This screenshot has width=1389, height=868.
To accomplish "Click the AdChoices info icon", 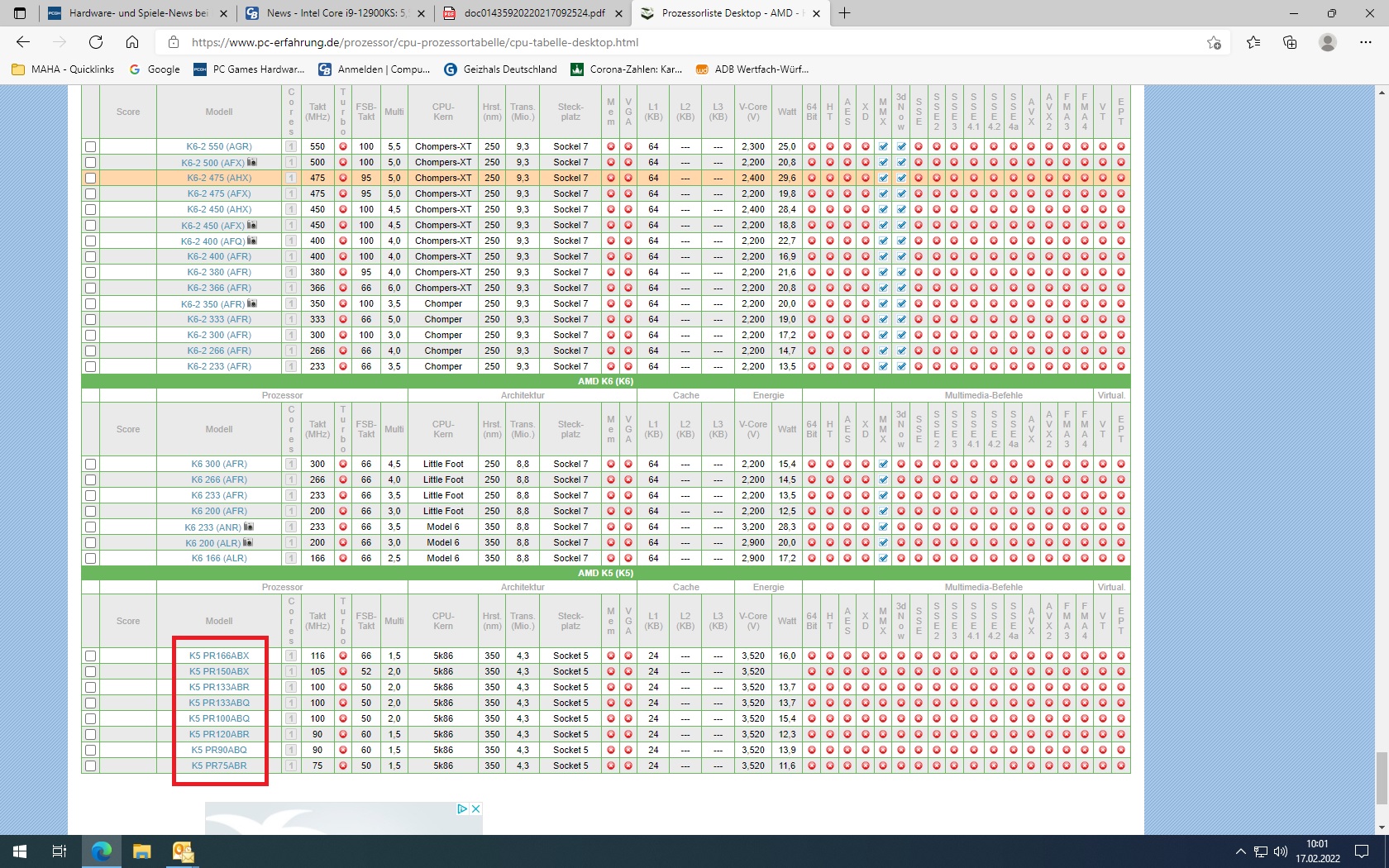I will (x=462, y=808).
